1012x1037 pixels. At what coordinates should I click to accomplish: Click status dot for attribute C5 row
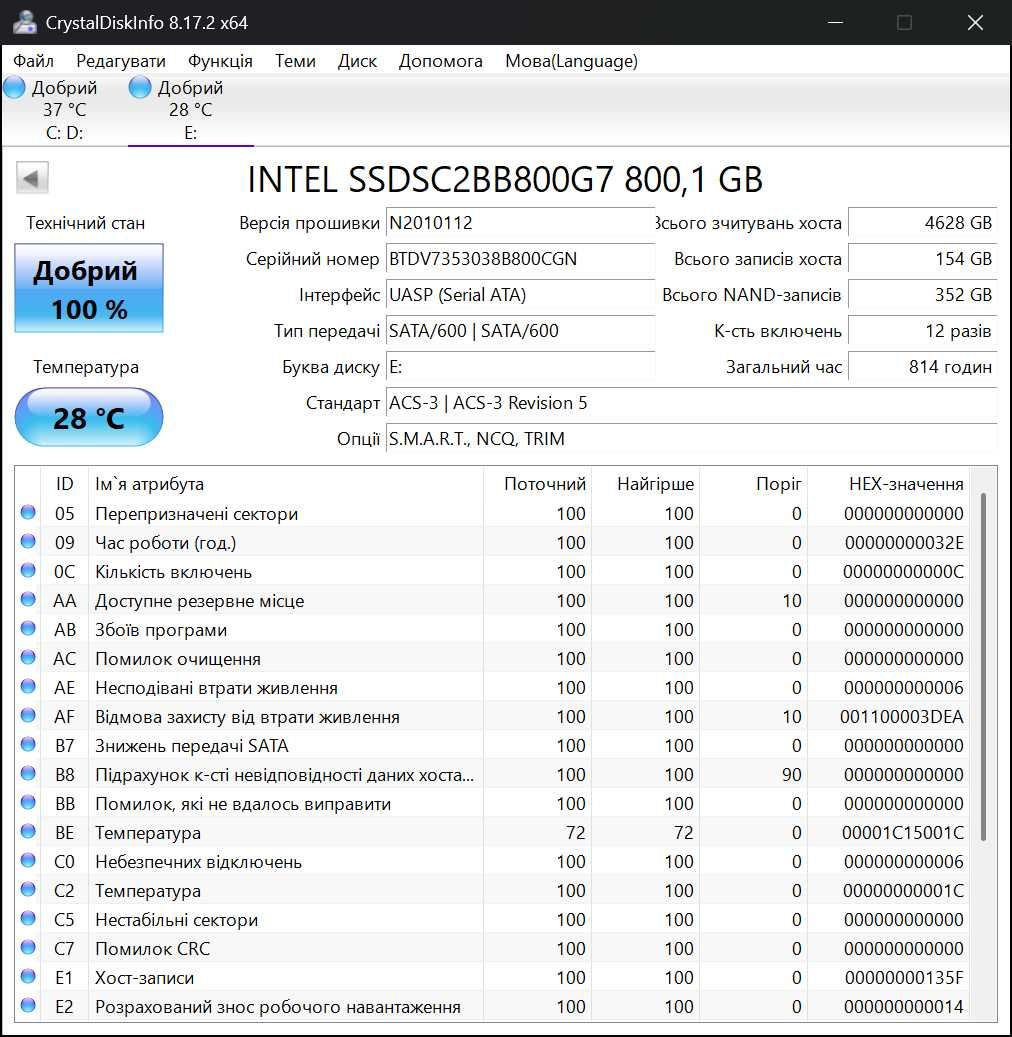point(28,919)
